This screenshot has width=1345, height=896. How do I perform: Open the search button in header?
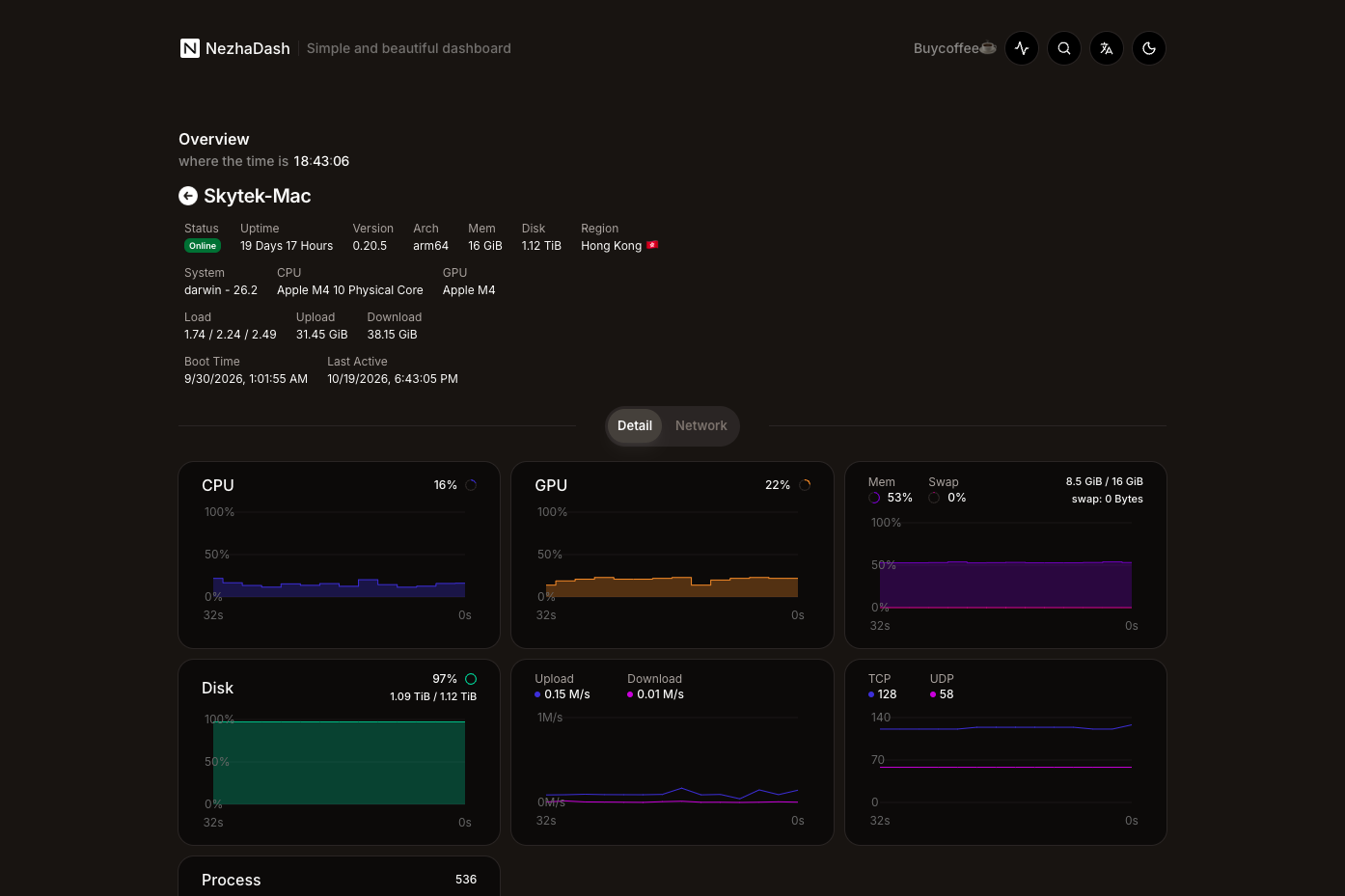click(x=1064, y=48)
